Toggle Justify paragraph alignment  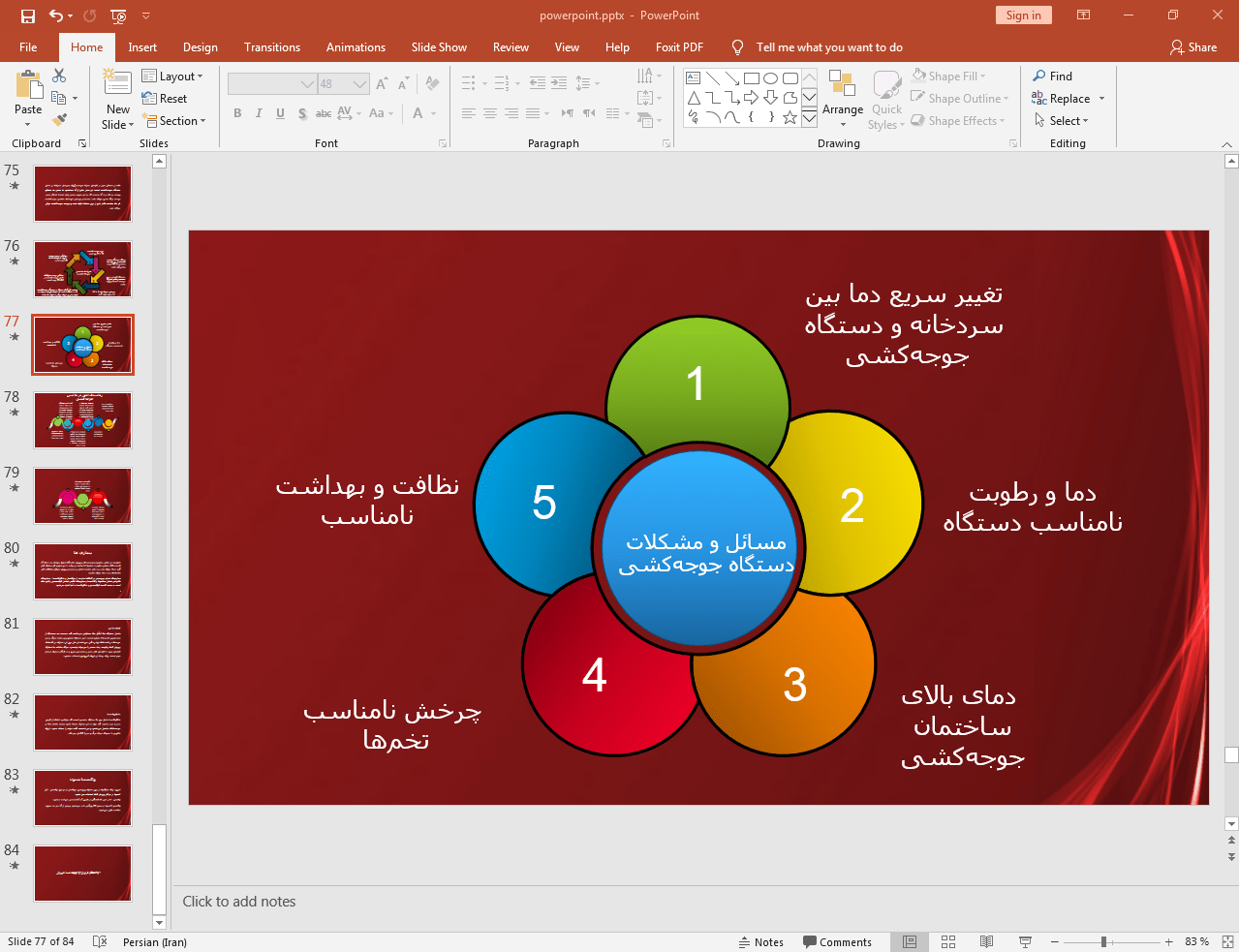(x=533, y=113)
